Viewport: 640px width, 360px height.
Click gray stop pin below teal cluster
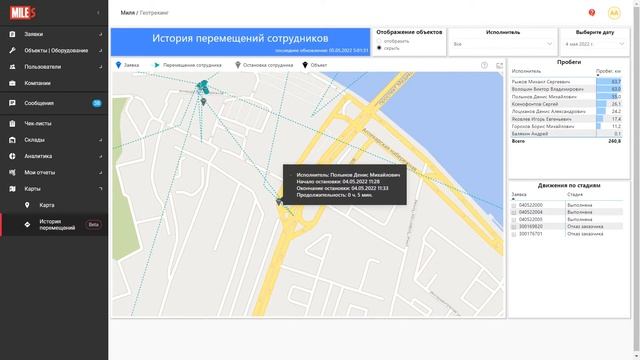point(203,102)
